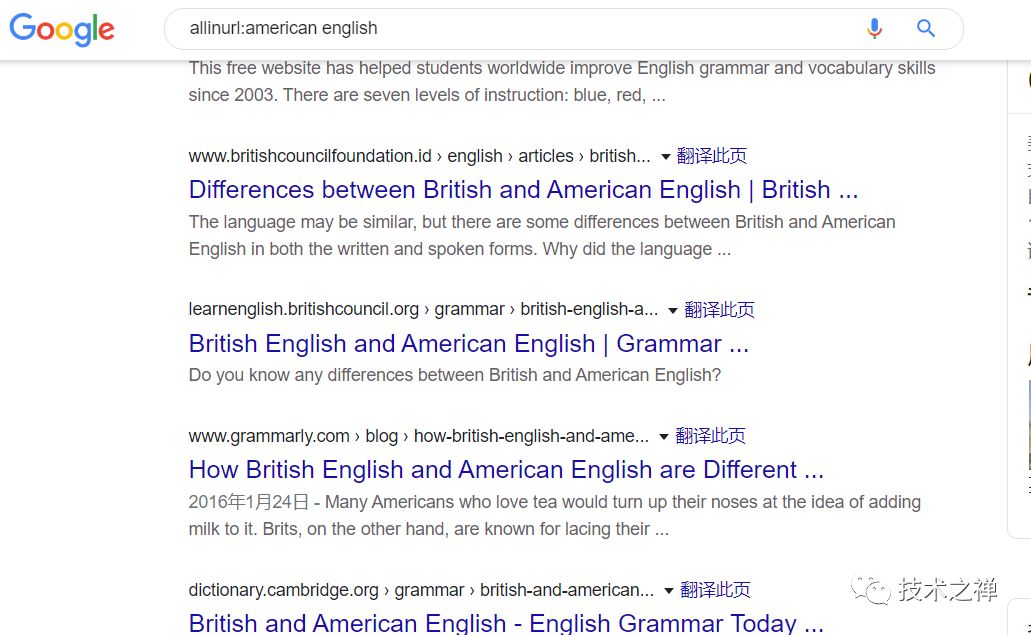Expand dropdown arrow beside britishcouncilfoundation.id URL
Viewport: 1031px width, 635px height.
(666, 157)
